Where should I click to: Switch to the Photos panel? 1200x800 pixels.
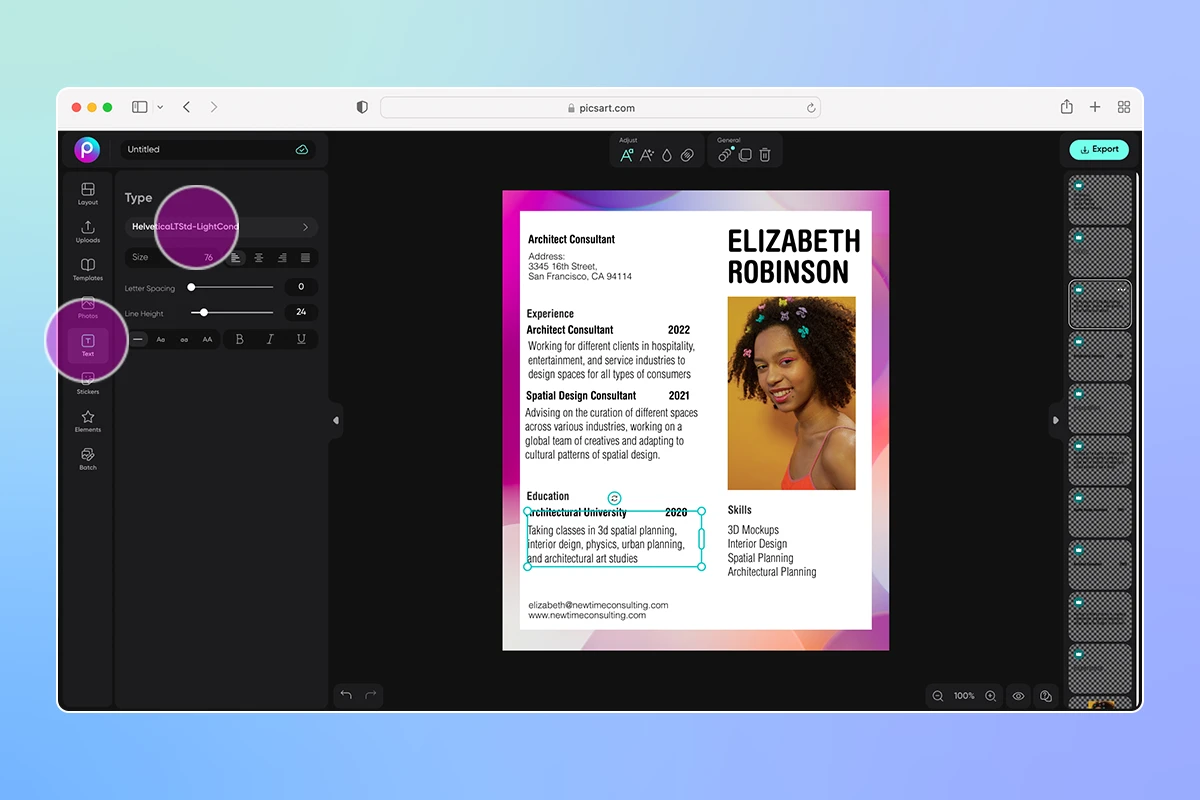pyautogui.click(x=87, y=308)
